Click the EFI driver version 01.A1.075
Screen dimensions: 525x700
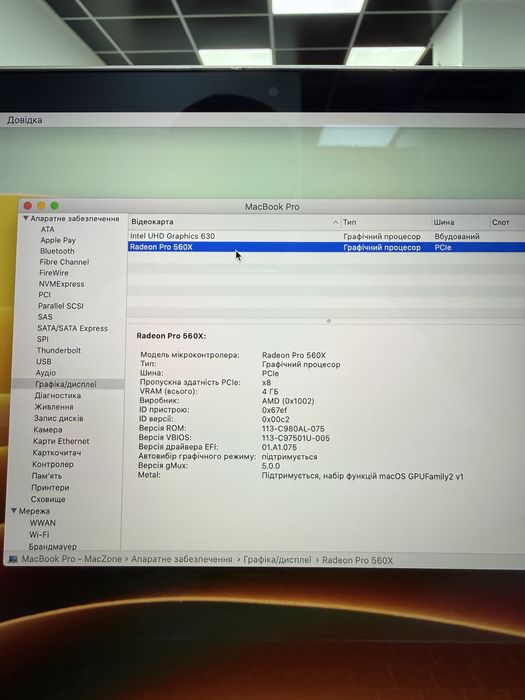[279, 447]
